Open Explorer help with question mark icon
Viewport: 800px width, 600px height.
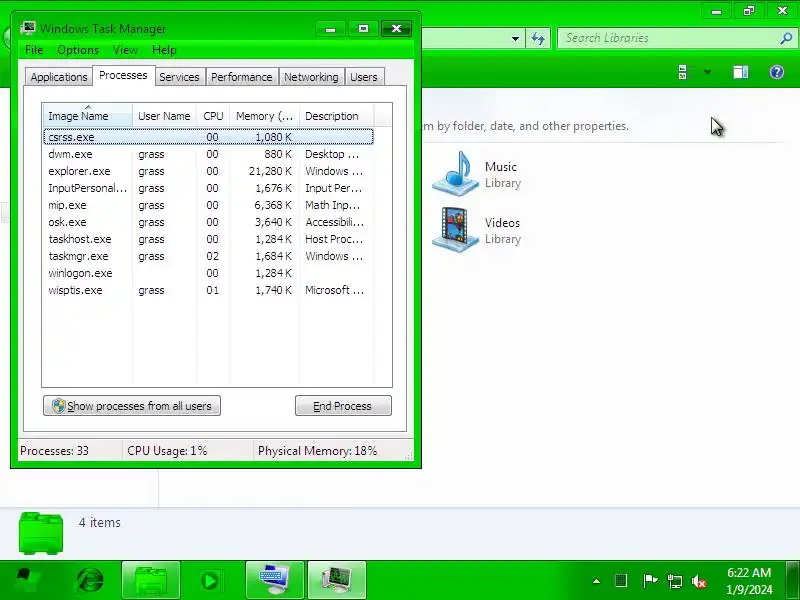777,72
